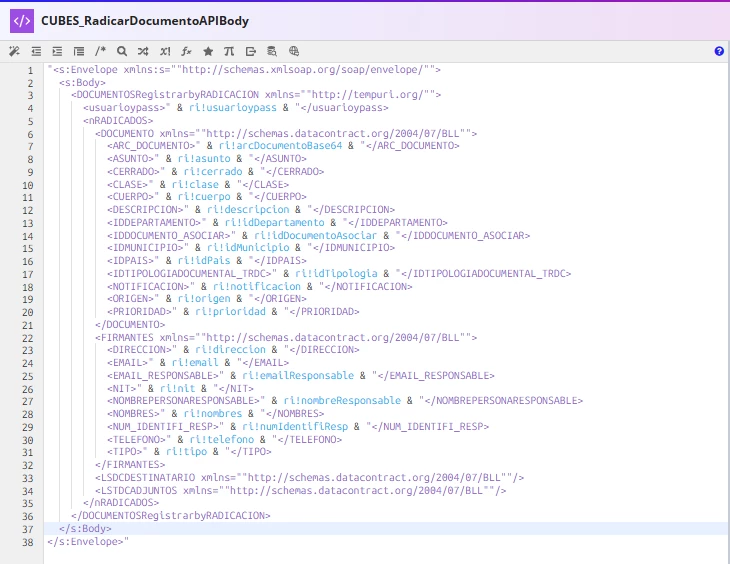
Task: Click the purple expression rule </> icon
Action: [22, 21]
